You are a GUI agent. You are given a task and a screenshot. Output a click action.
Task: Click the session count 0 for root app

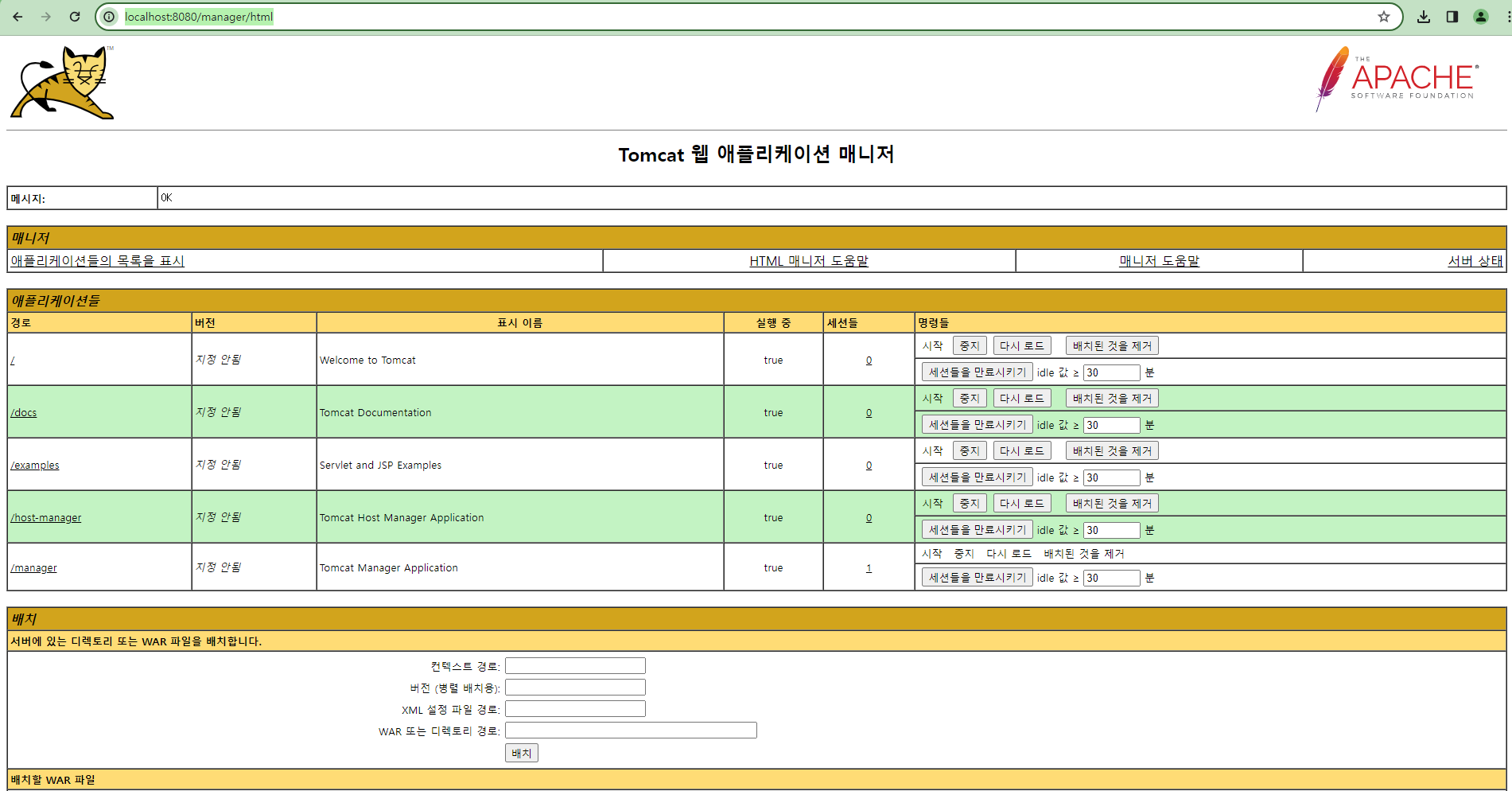869,360
